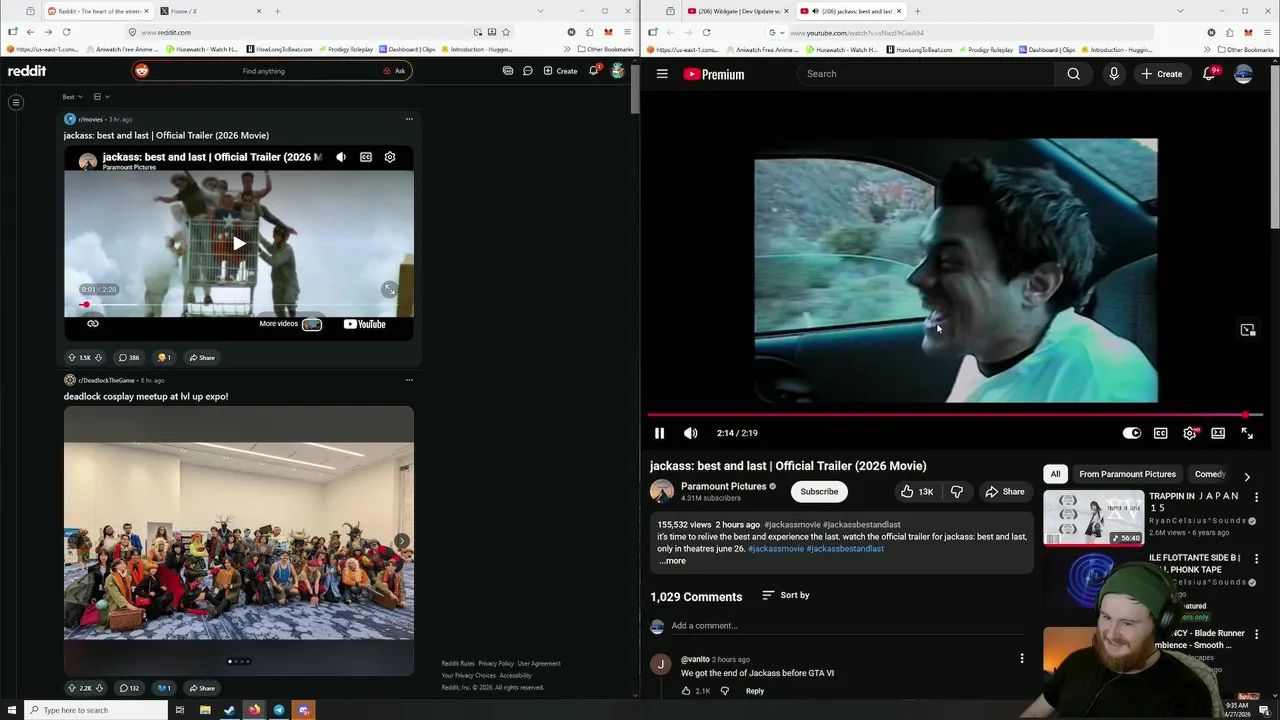Open settings on Reddit embedded video
This screenshot has height=720, width=1280.
(390, 157)
